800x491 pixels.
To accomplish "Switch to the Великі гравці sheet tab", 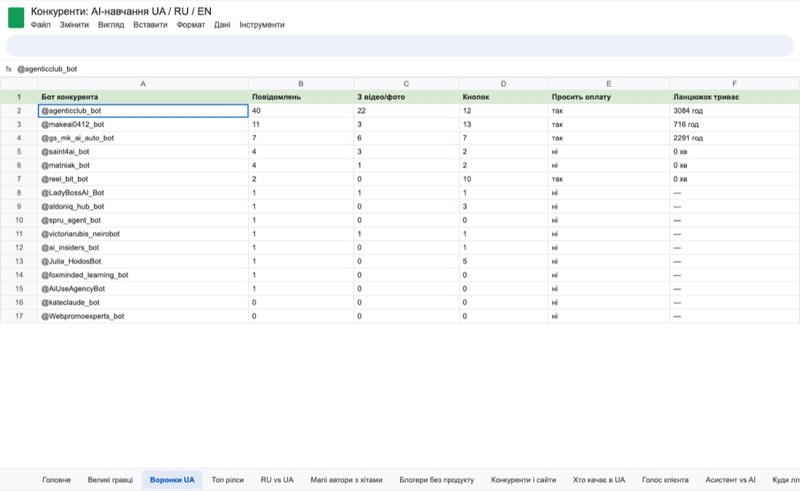I will pyautogui.click(x=110, y=480).
